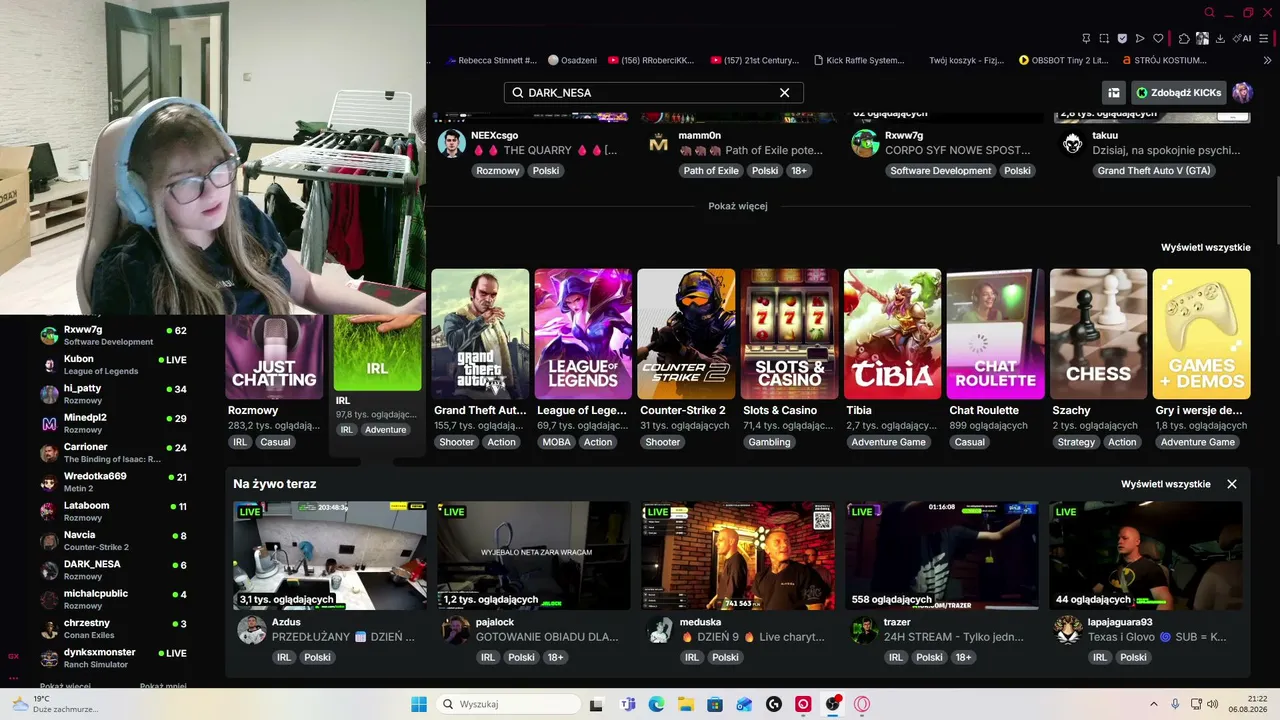This screenshot has height=720, width=1280.
Task: Select the Gambling tag under Slots & Casino
Action: [x=769, y=442]
